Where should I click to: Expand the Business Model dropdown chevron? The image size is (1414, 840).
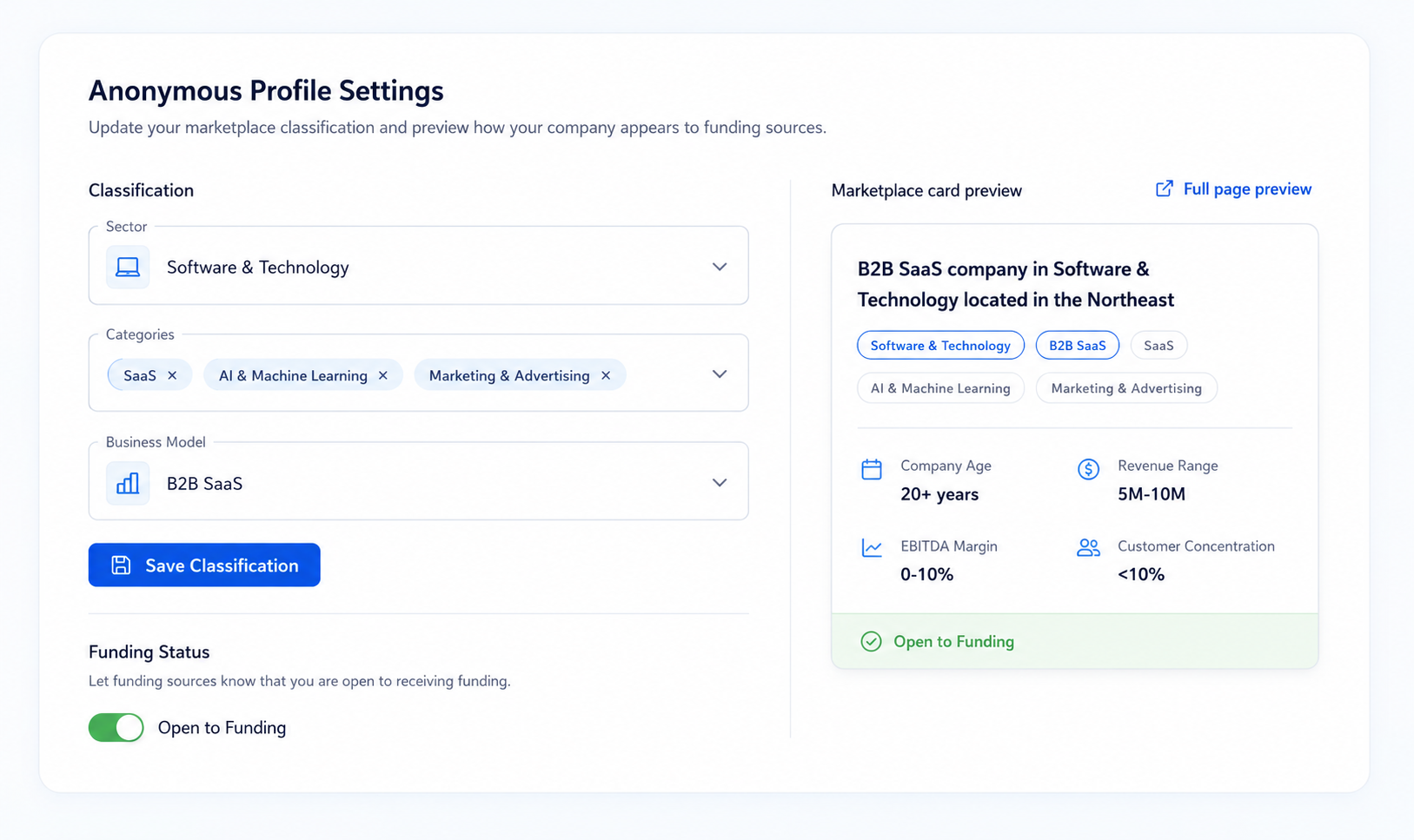(720, 483)
